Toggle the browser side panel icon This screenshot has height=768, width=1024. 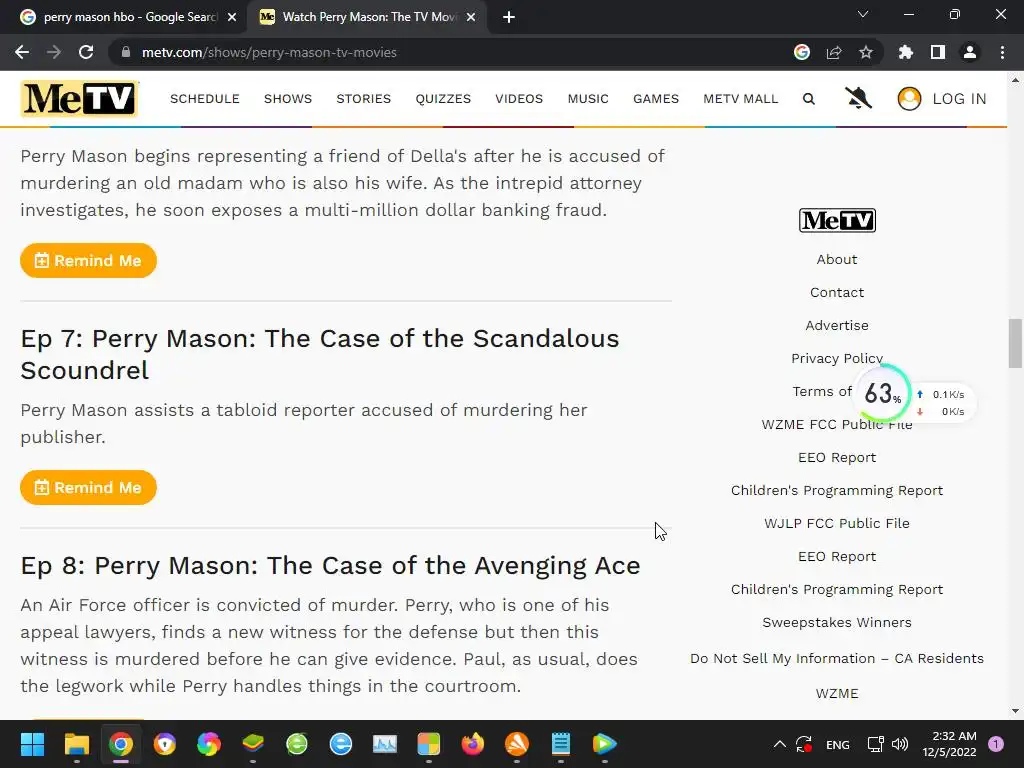click(938, 52)
